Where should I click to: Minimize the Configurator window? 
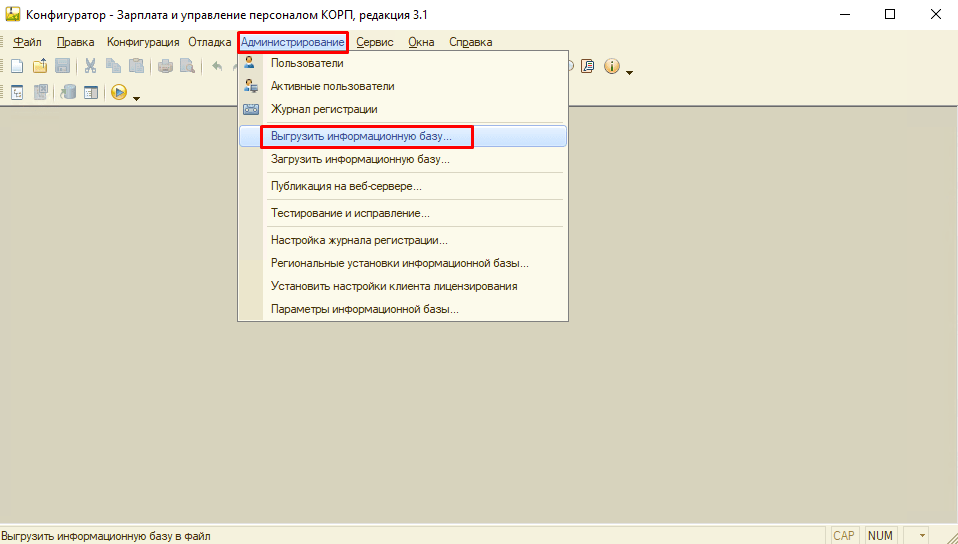tap(845, 15)
